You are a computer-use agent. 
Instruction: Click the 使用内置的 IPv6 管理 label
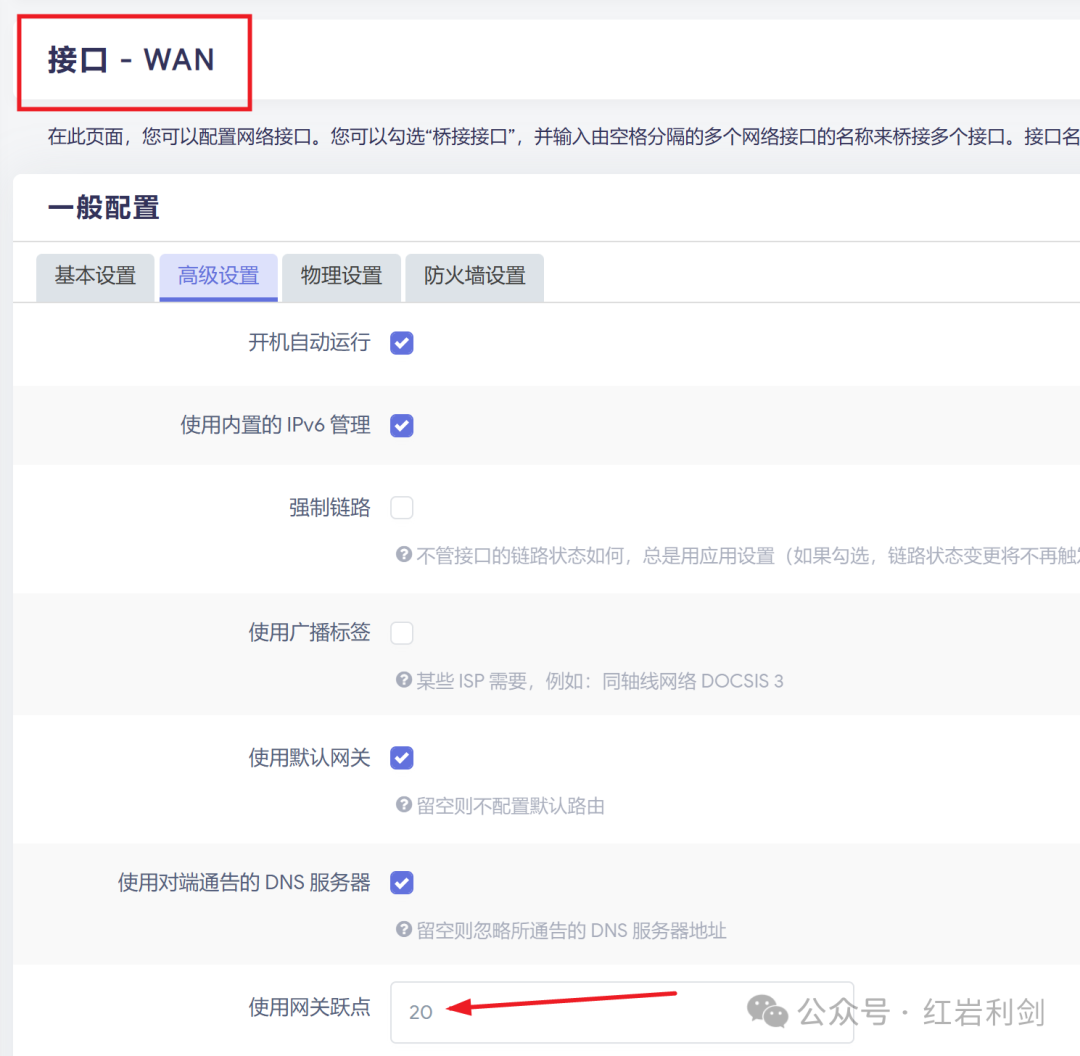[x=276, y=425]
